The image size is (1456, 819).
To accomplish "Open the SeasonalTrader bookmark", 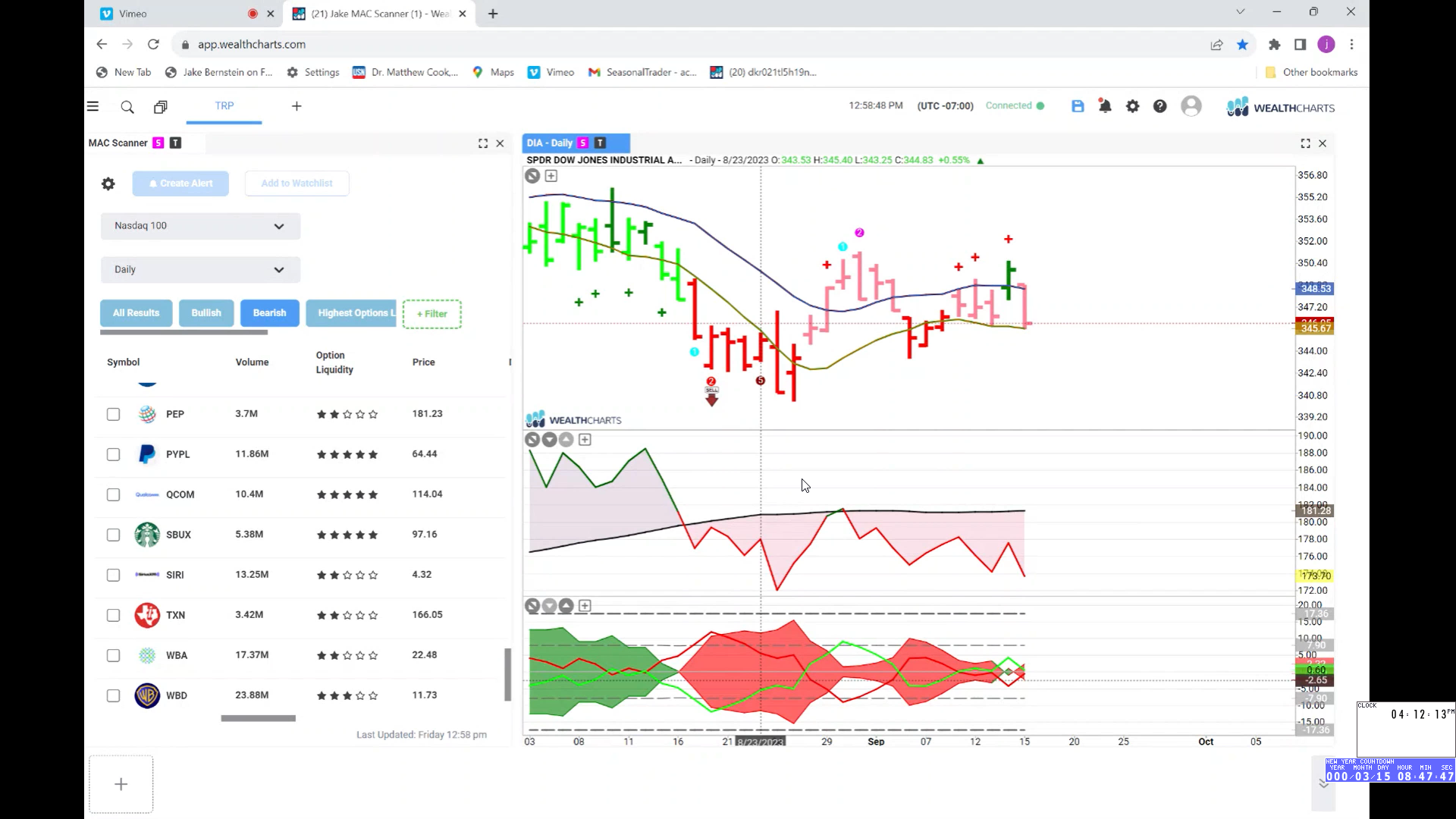I will coord(642,72).
